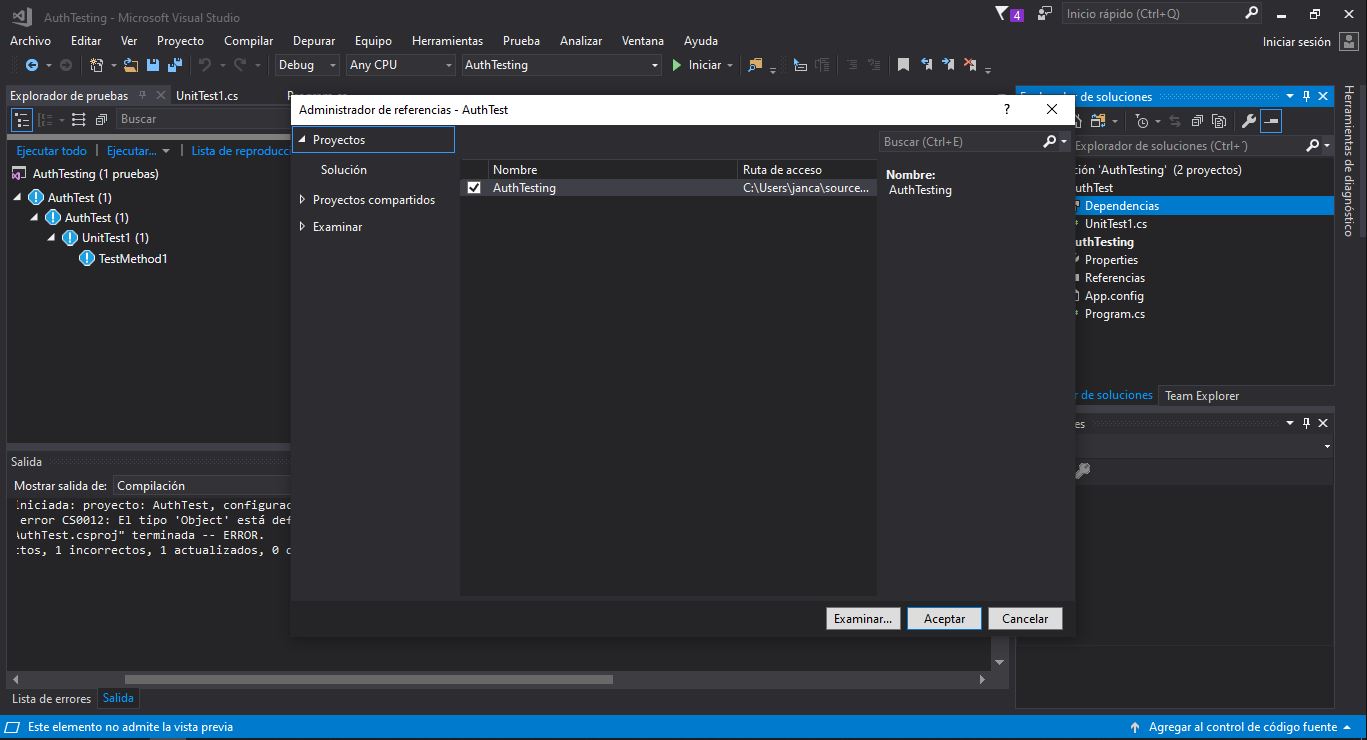Open the Archivo menu
The height and width of the screenshot is (740, 1367).
pyautogui.click(x=30, y=41)
